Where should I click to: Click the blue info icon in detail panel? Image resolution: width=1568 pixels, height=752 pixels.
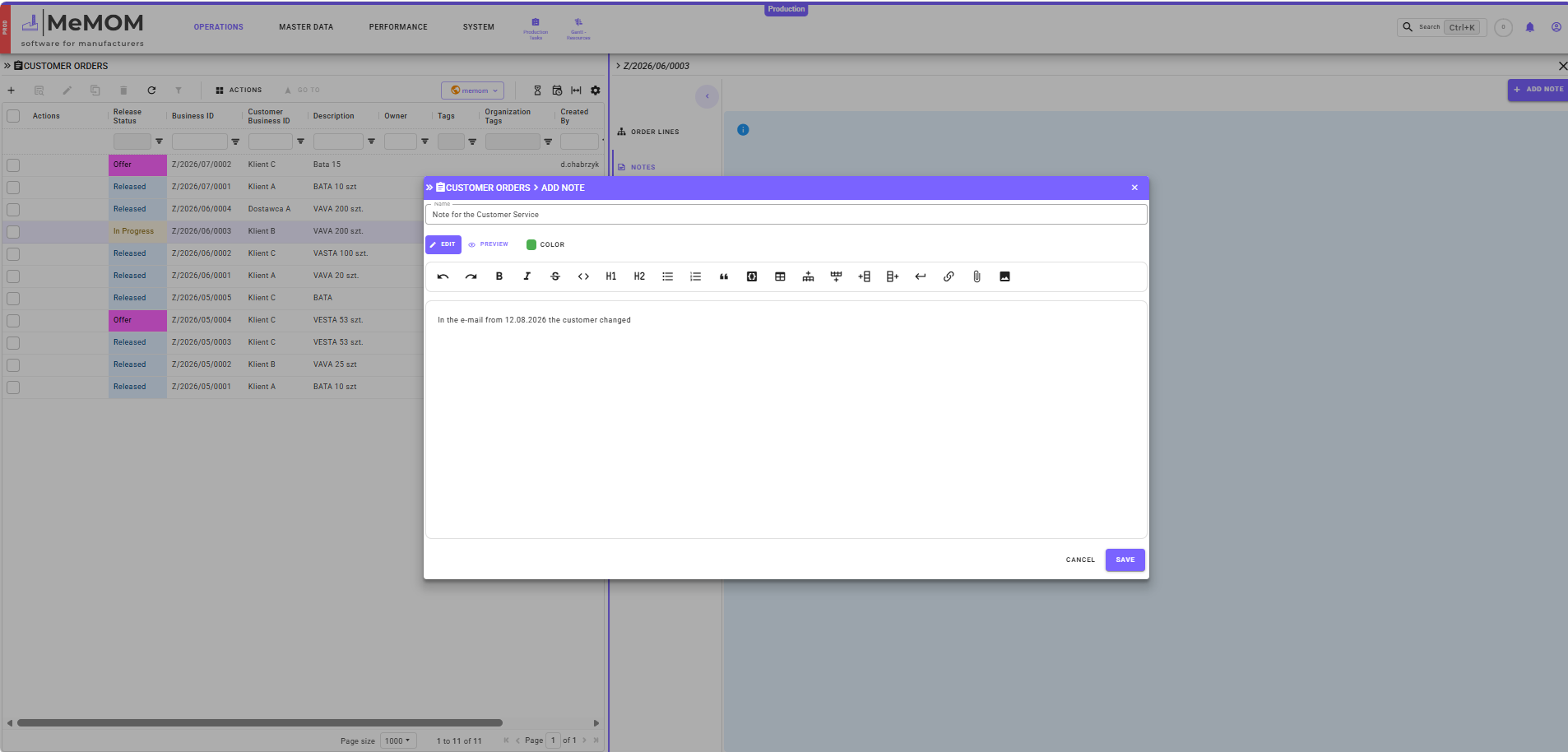pyautogui.click(x=743, y=130)
